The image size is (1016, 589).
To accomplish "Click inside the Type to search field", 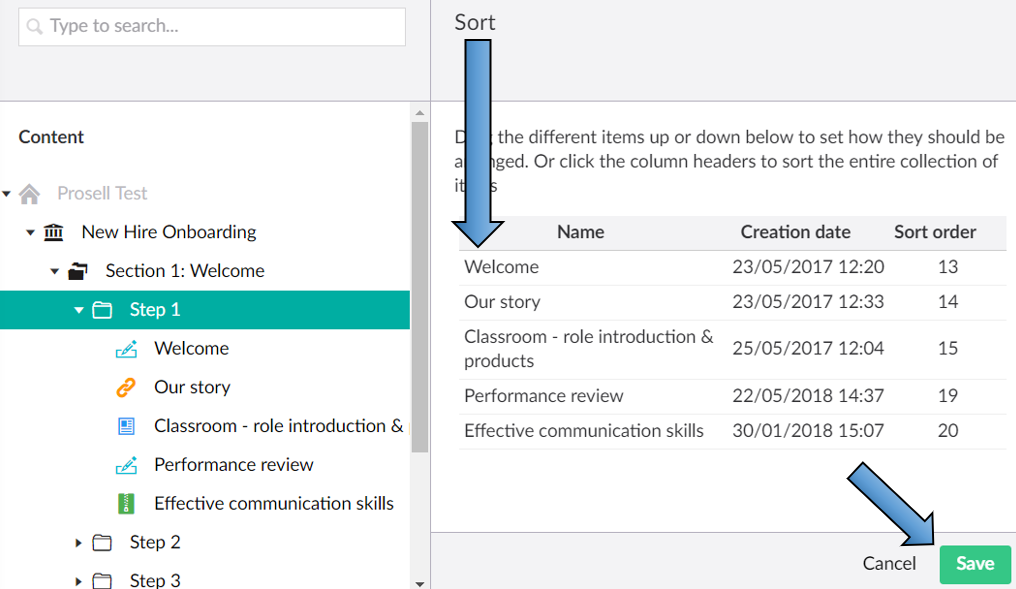I will pos(200,27).
